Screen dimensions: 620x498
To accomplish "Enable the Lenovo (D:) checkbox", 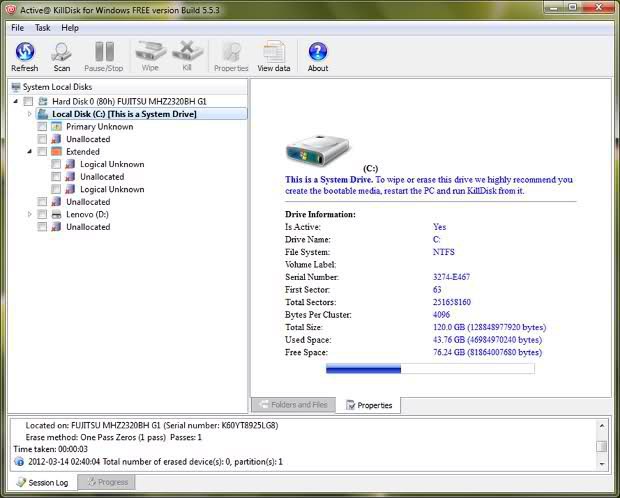I will (42, 214).
